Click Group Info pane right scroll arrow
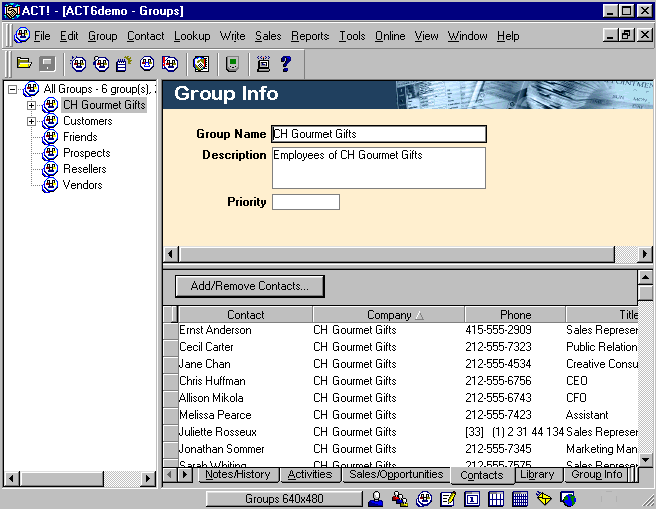The height and width of the screenshot is (509, 656). [x=645, y=254]
